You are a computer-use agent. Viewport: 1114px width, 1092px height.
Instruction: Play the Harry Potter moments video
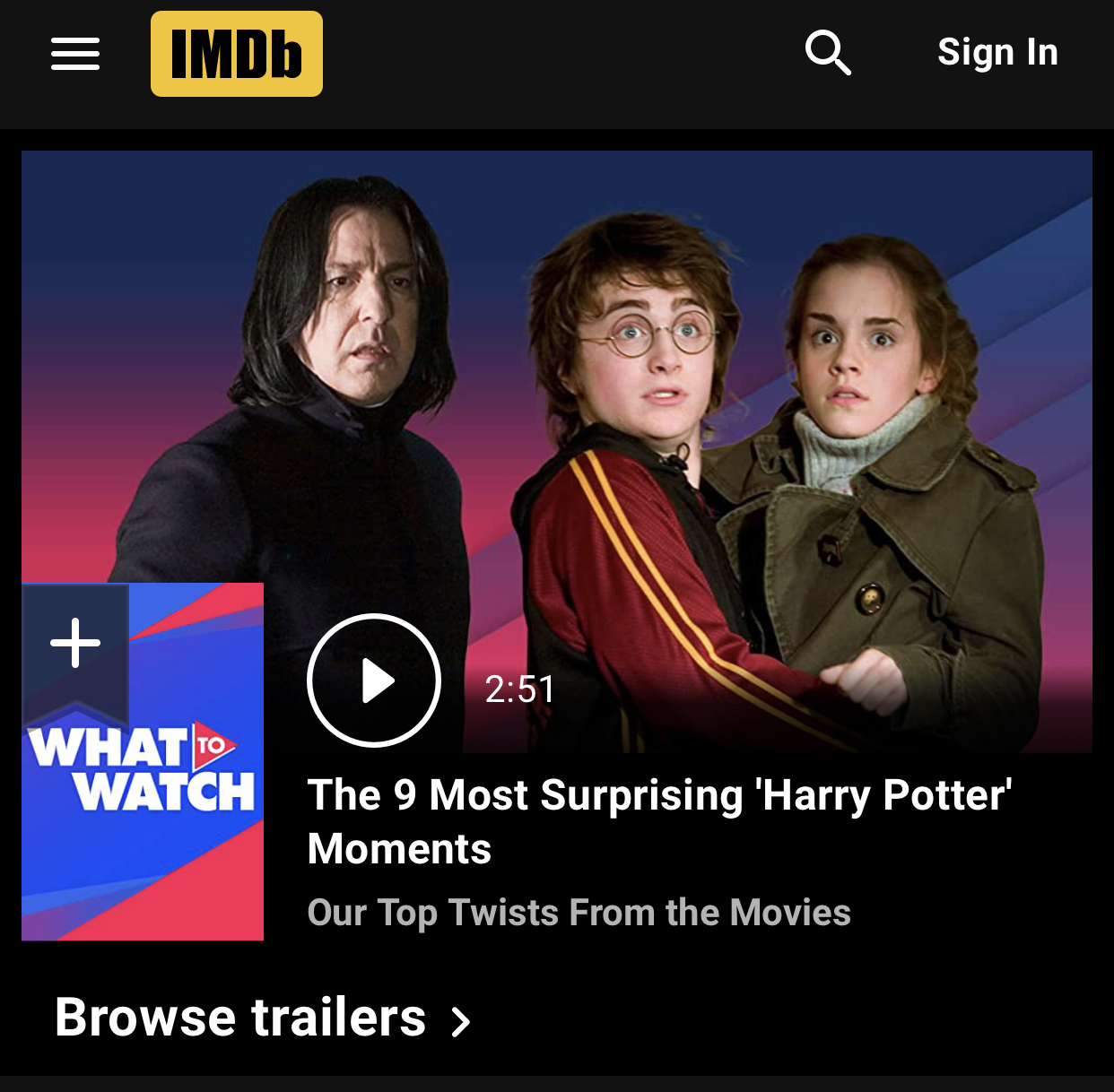[x=374, y=680]
